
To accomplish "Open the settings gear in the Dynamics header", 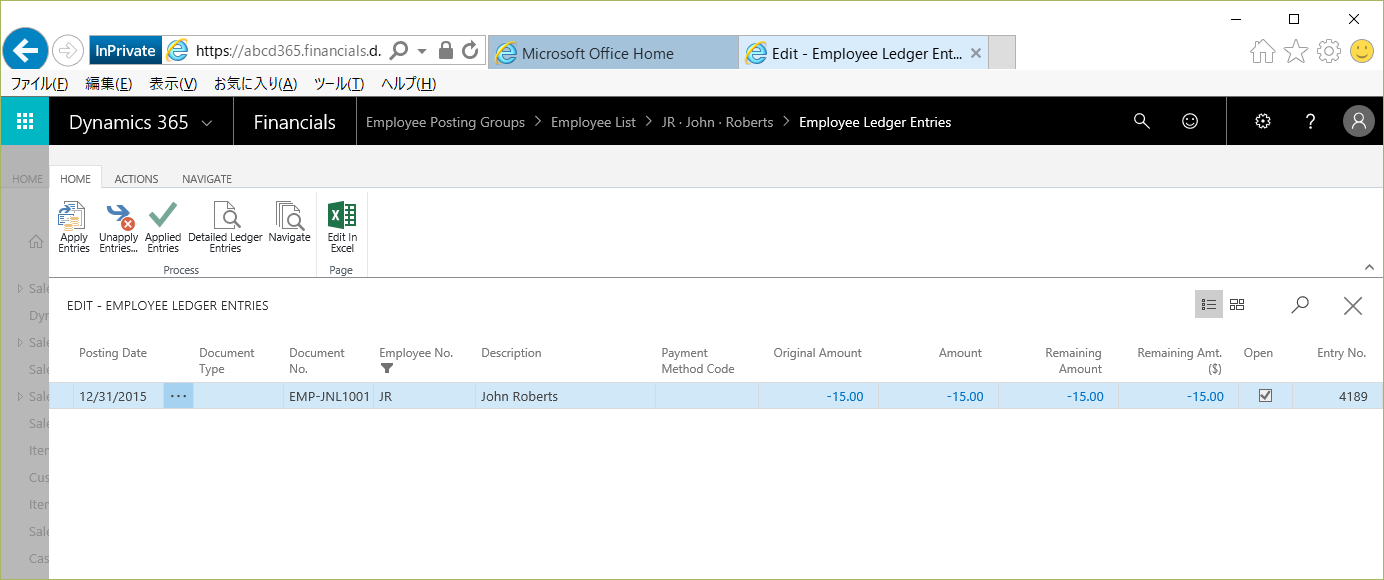I will [x=1263, y=121].
